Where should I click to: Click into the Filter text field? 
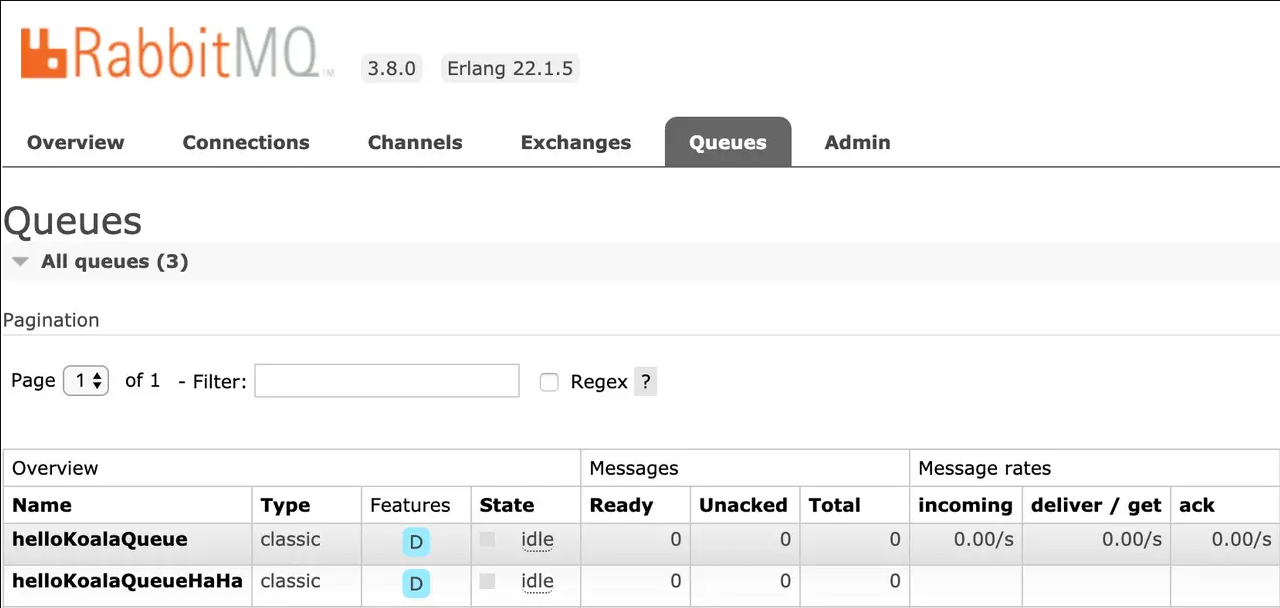tap(387, 381)
